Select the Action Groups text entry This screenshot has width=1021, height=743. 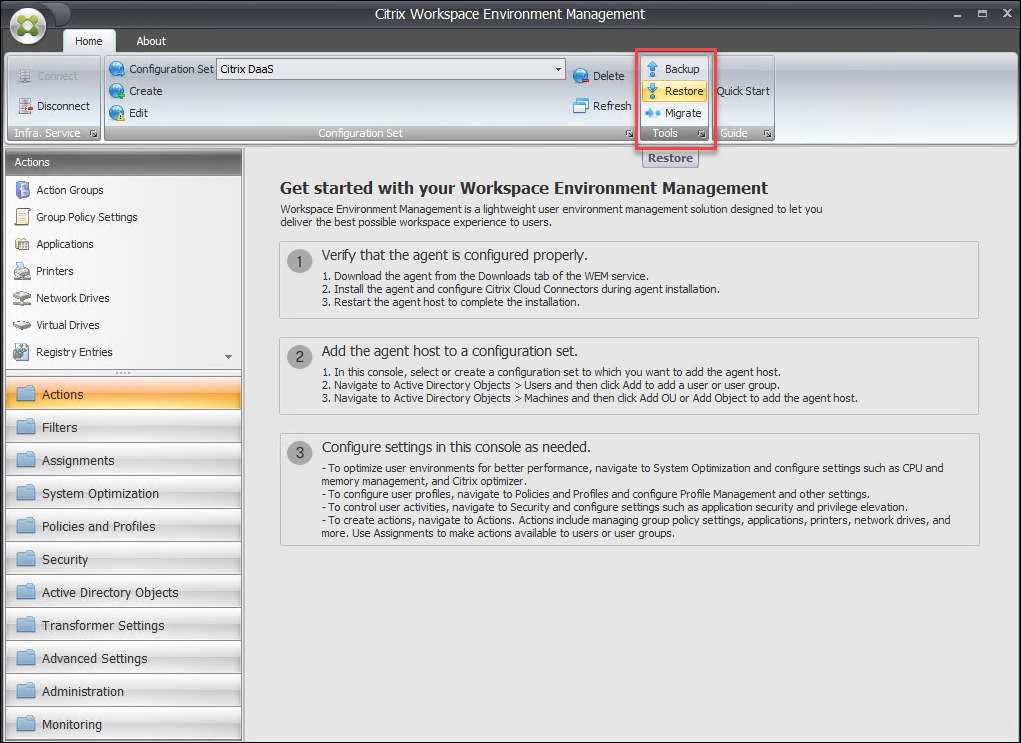coord(70,190)
